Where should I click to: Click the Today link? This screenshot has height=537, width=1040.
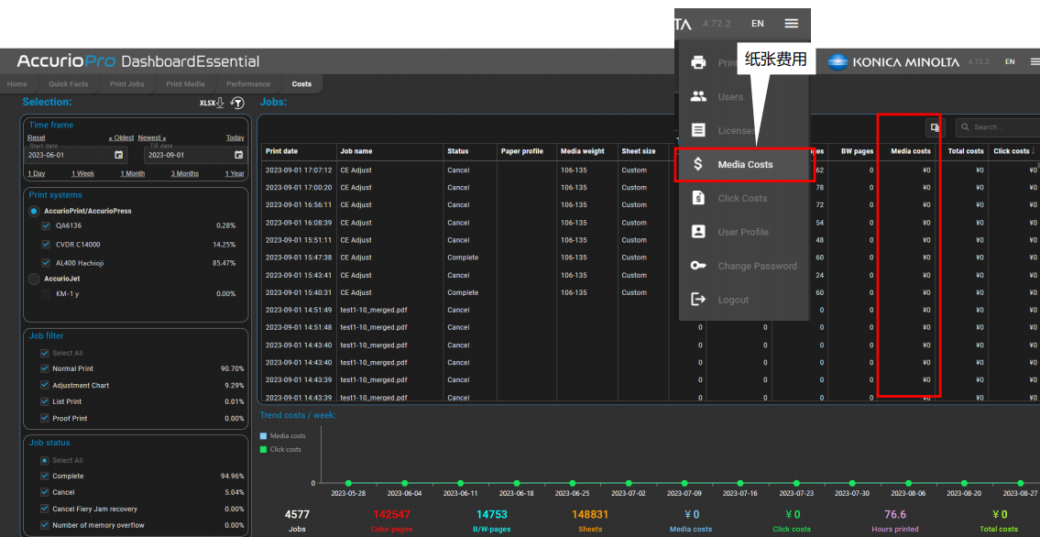coord(235,138)
